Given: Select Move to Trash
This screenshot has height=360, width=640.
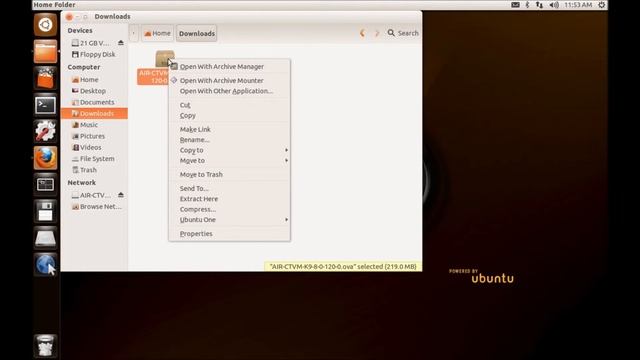Looking at the screenshot, I should point(229,174).
